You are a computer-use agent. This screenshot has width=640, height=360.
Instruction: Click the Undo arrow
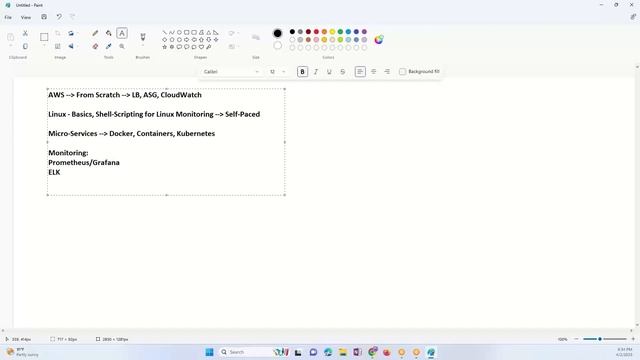[x=59, y=17]
